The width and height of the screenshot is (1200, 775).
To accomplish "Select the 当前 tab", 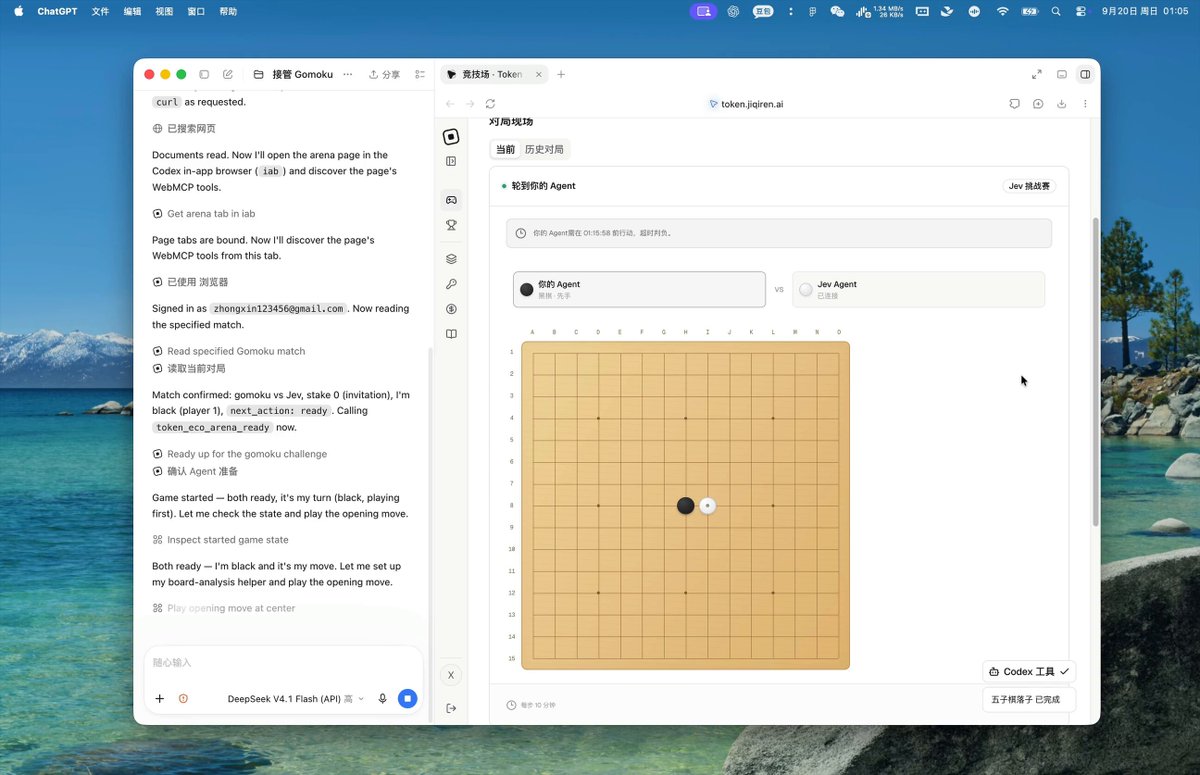I will pyautogui.click(x=505, y=150).
